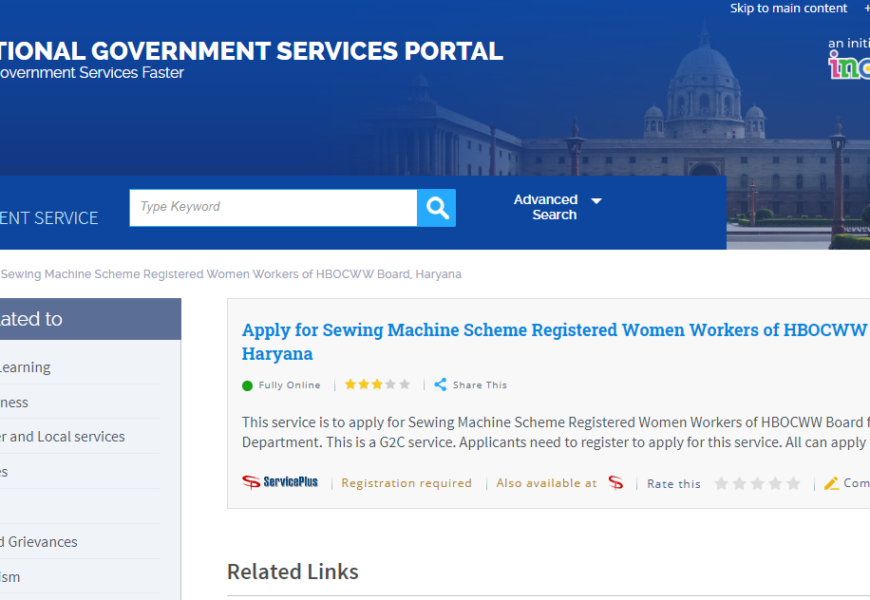
Task: Rate this service five stars
Action: pyautogui.click(x=793, y=483)
